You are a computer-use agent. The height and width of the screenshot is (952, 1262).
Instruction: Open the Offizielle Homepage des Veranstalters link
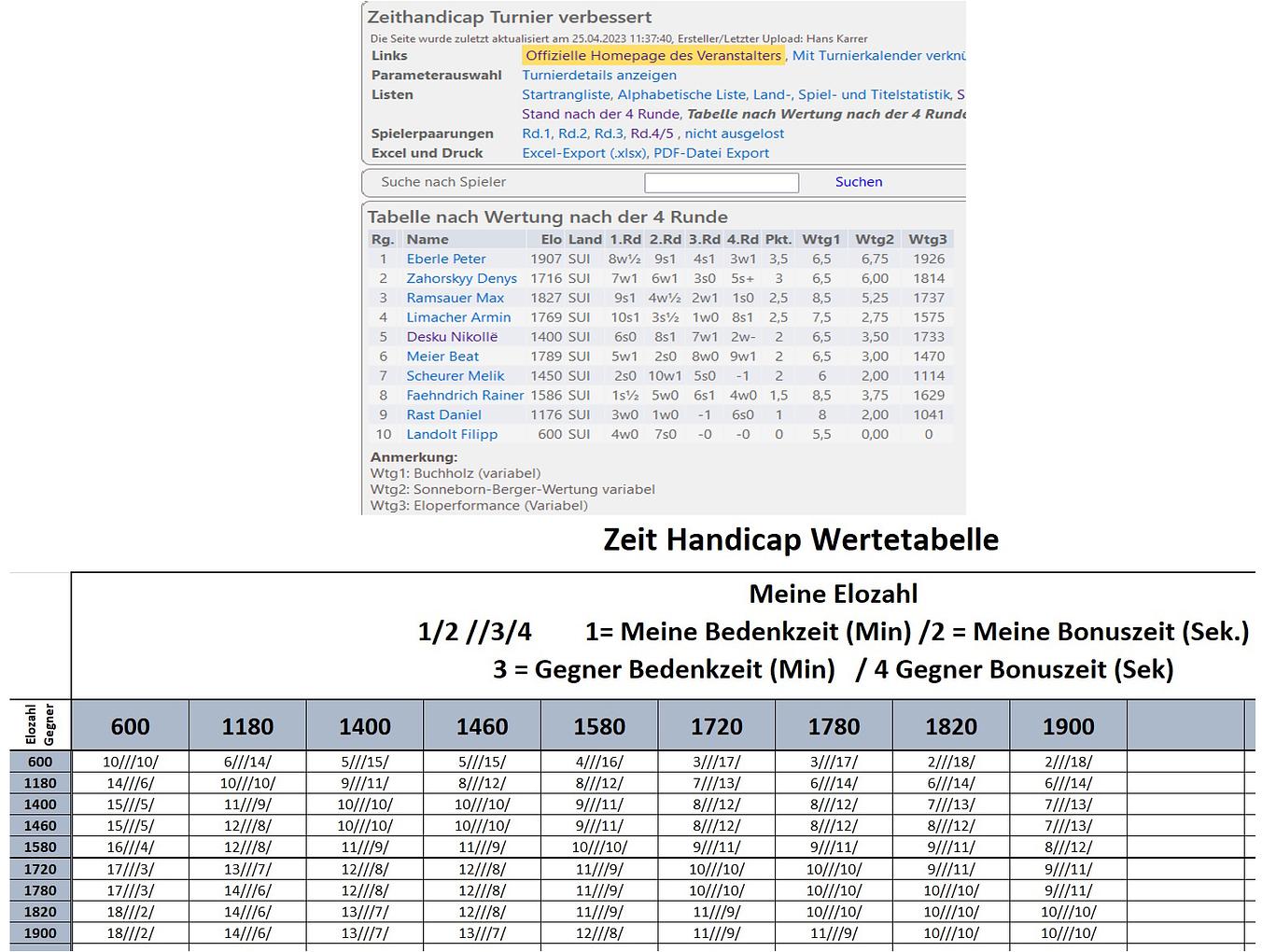click(x=653, y=56)
